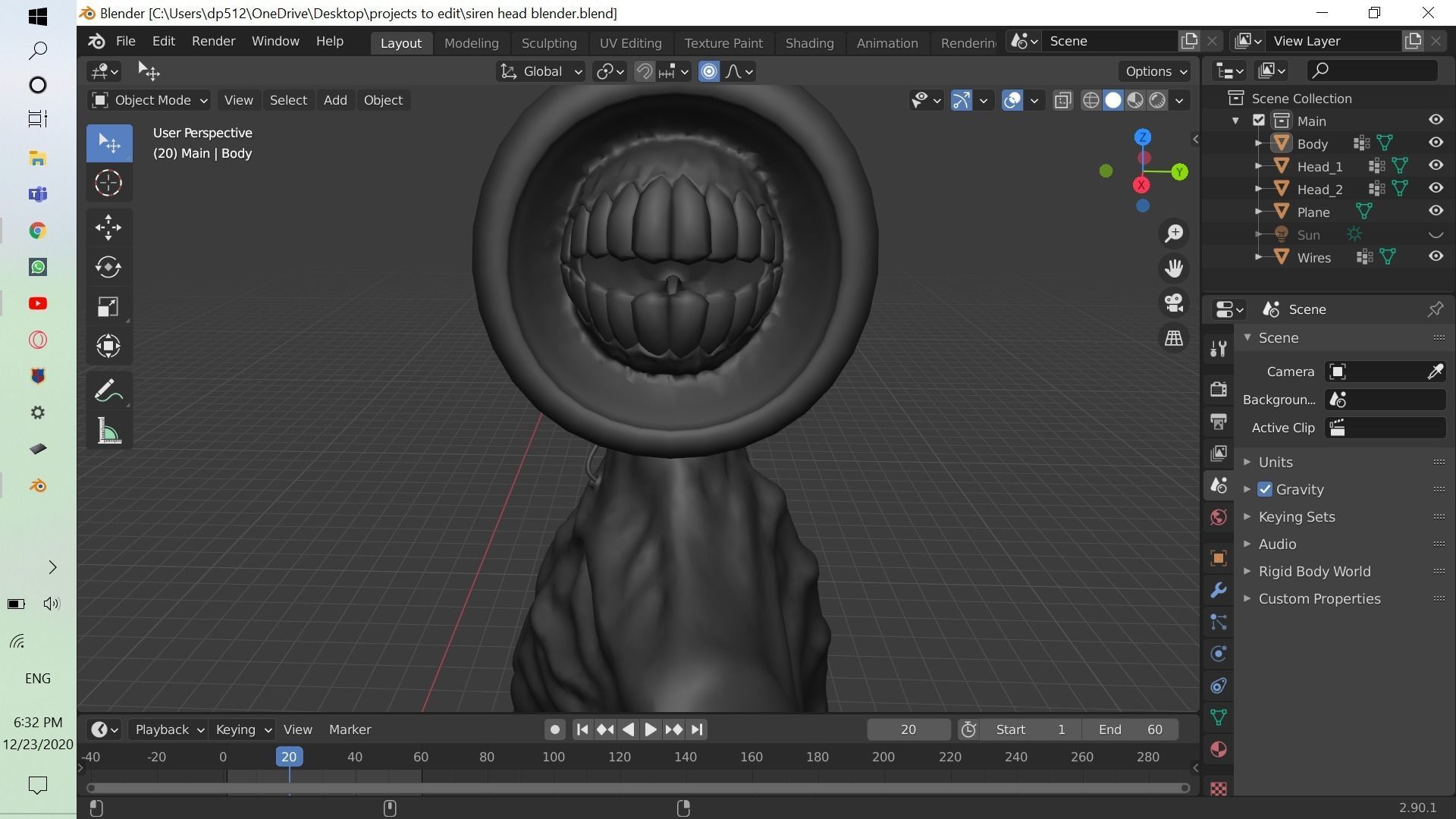This screenshot has height=819, width=1456.
Task: Select the Transform tool
Action: click(x=109, y=346)
